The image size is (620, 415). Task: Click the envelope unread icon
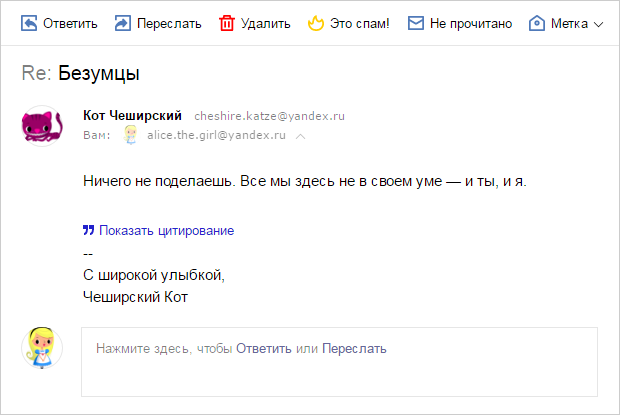coord(416,23)
